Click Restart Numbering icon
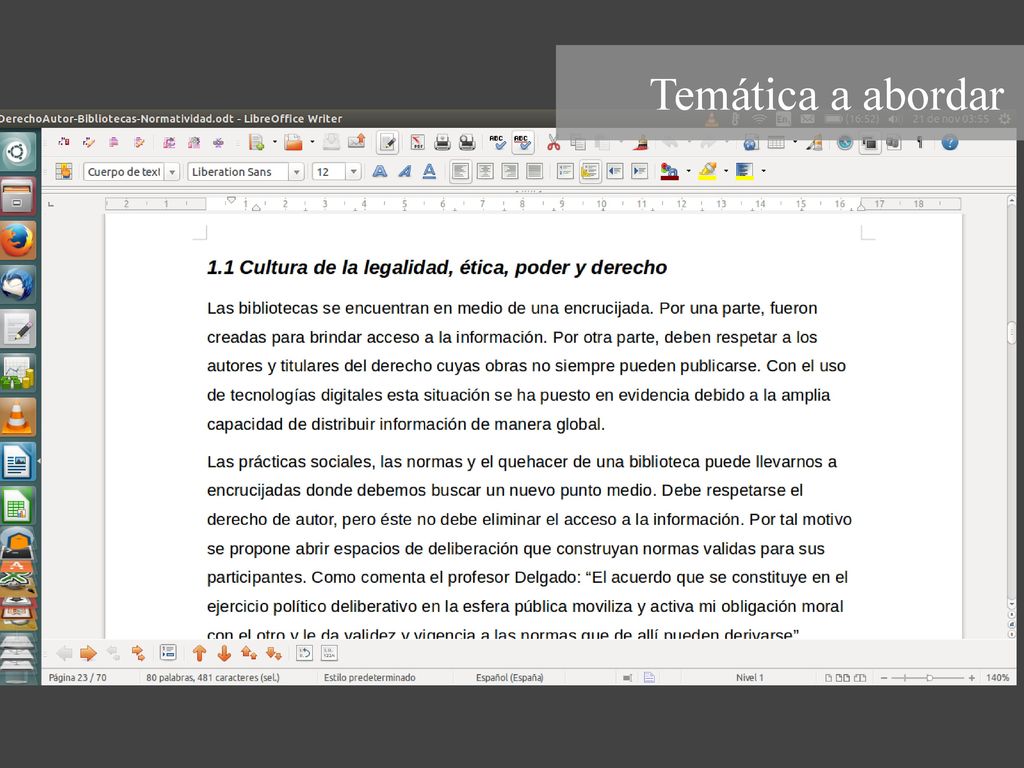Image resolution: width=1024 pixels, height=768 pixels. tap(304, 652)
